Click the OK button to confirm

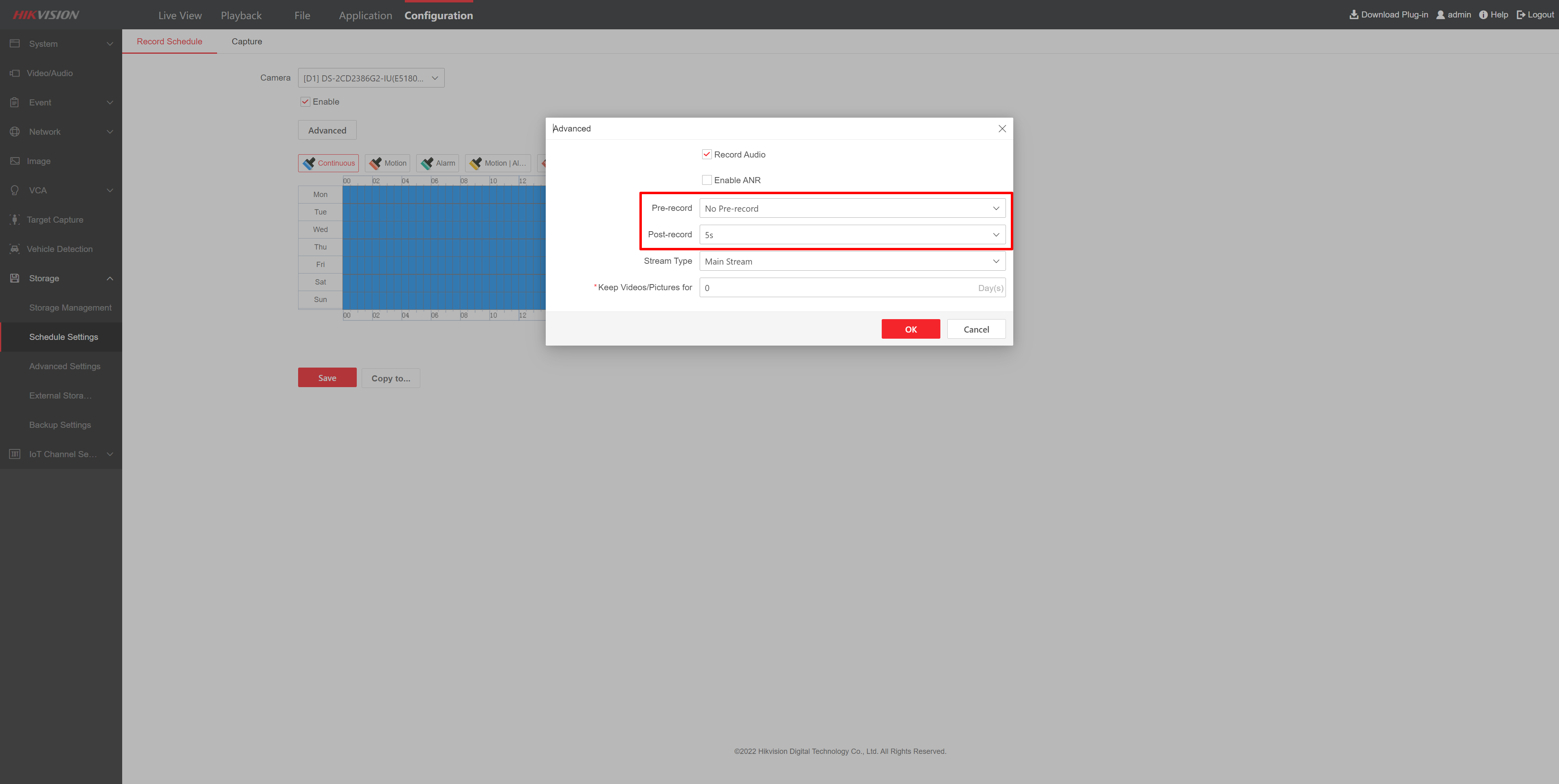(910, 328)
